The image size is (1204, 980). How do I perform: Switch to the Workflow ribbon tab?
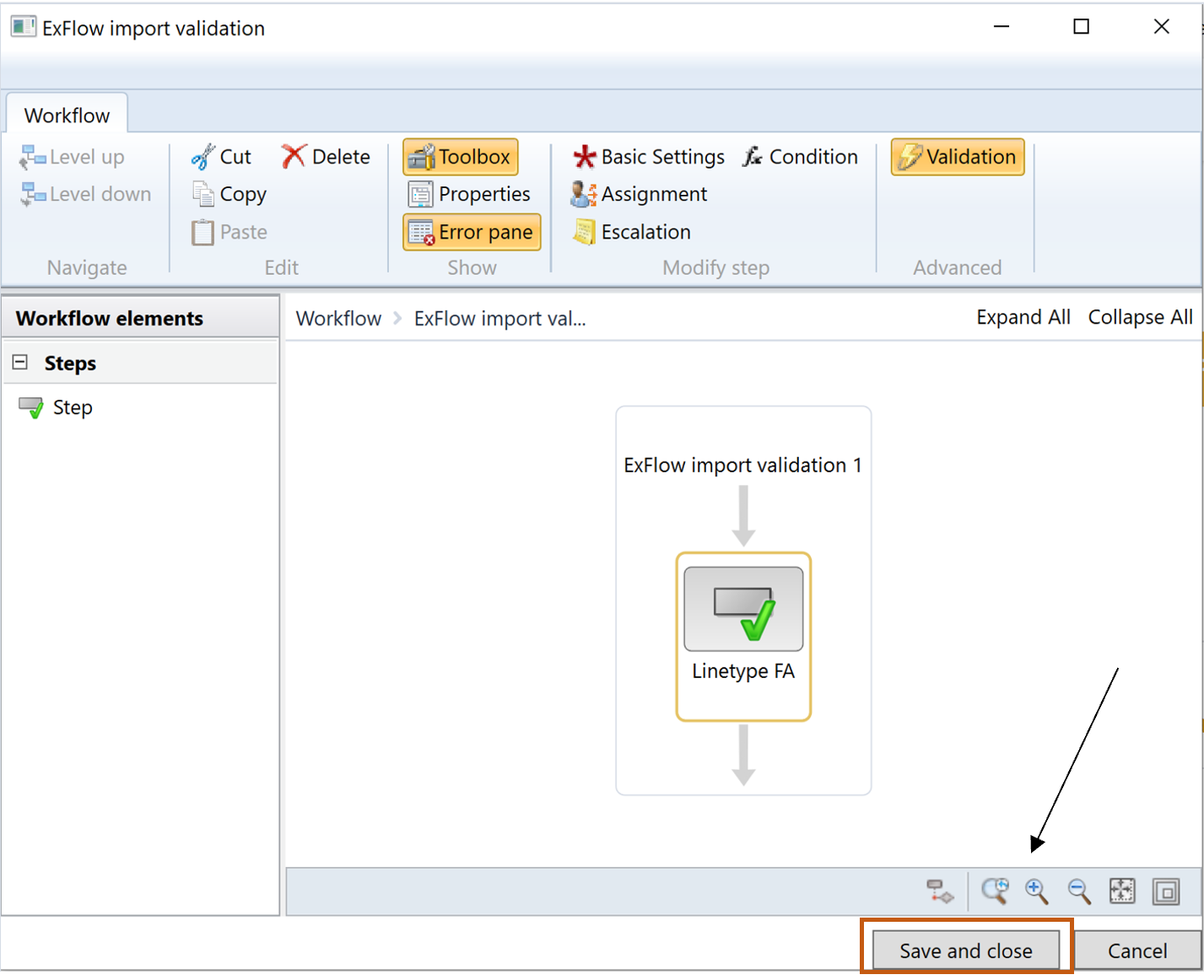67,116
